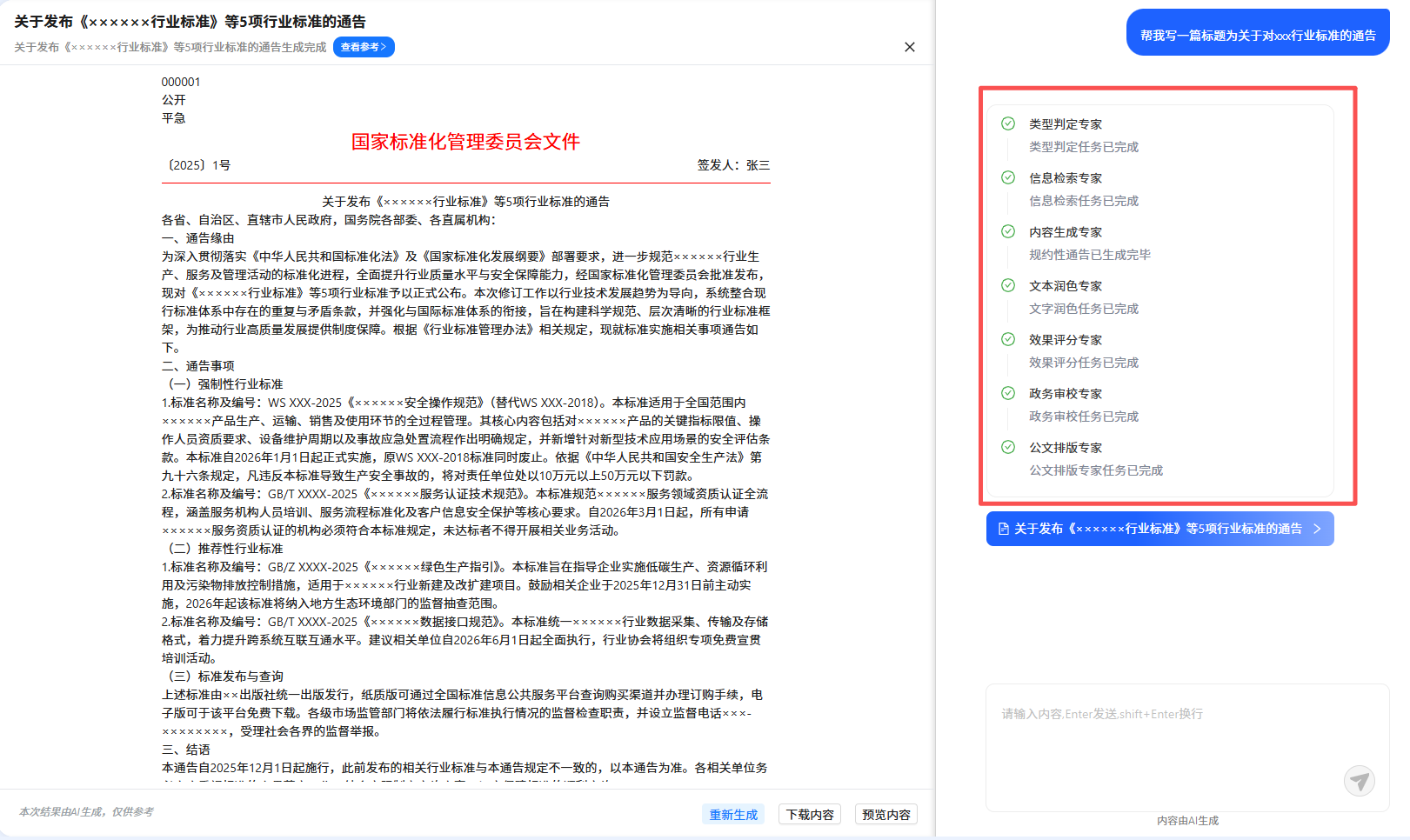Click the 内容生成专家 green check icon
This screenshot has width=1410, height=840.
click(x=1008, y=231)
